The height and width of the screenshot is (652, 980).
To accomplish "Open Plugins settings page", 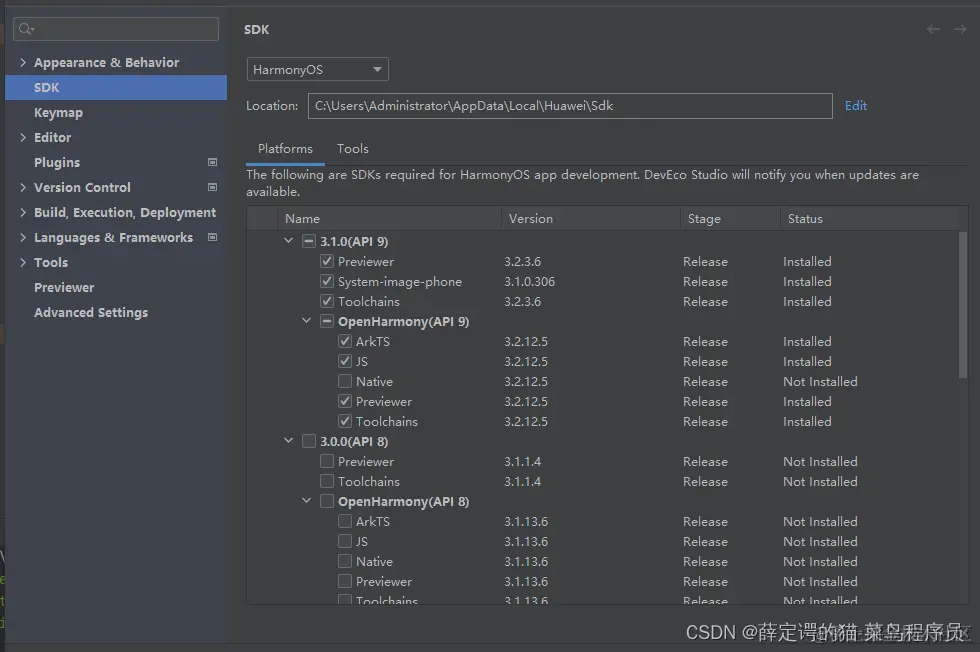I will 57,163.
